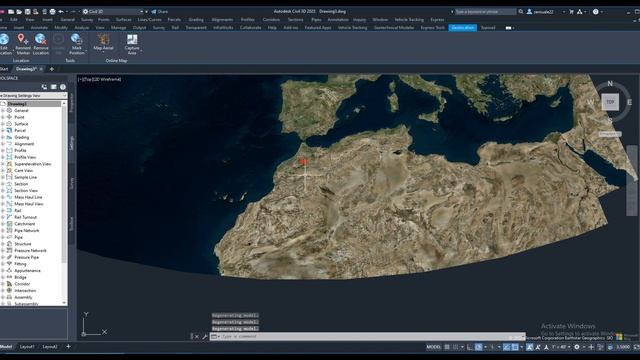Click the Start tab
Image resolution: width=640 pixels, height=360 pixels.
[x=4, y=69]
